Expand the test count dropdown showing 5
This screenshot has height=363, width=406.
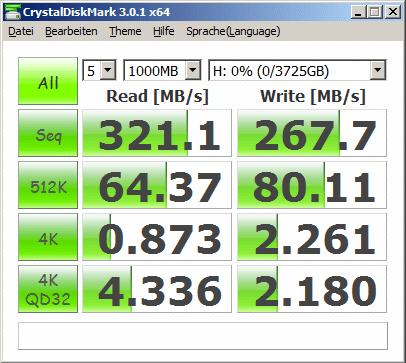point(108,70)
